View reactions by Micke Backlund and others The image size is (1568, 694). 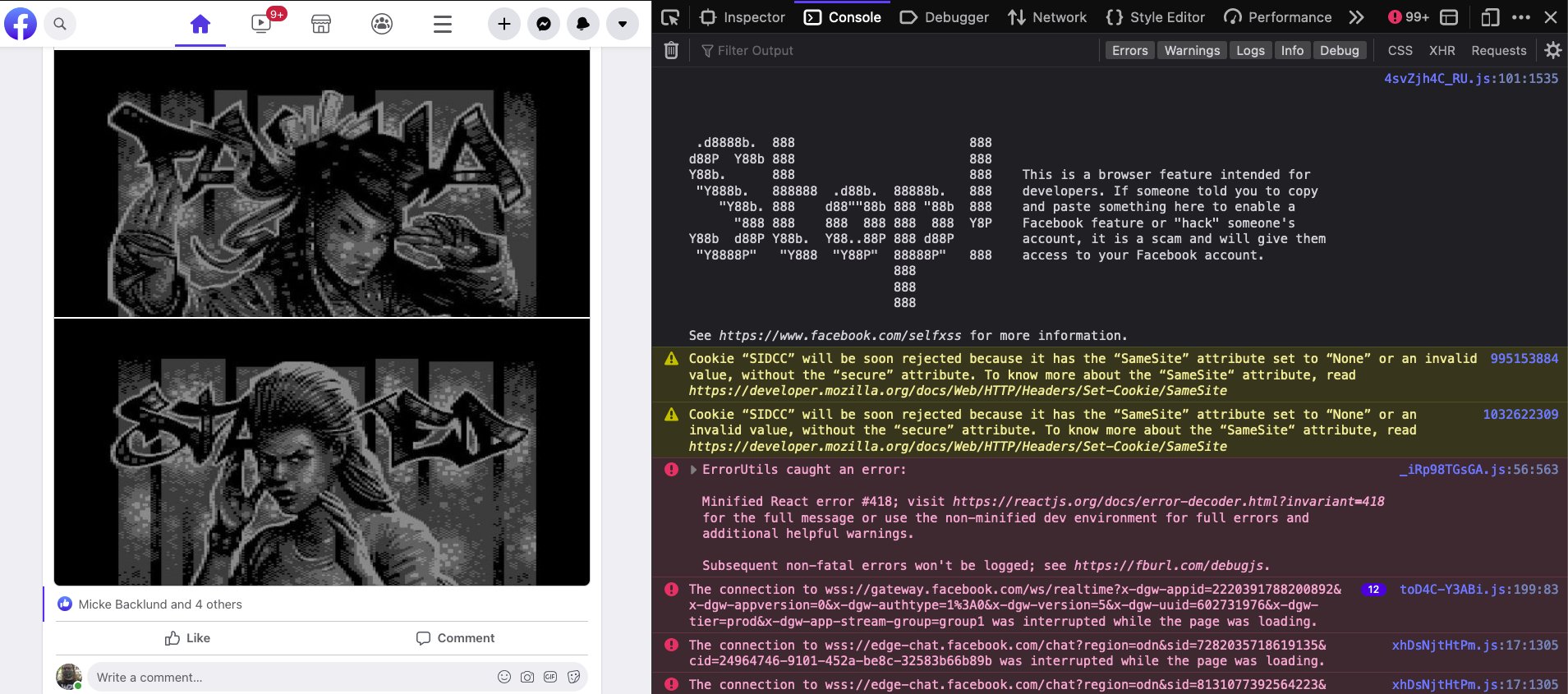160,604
